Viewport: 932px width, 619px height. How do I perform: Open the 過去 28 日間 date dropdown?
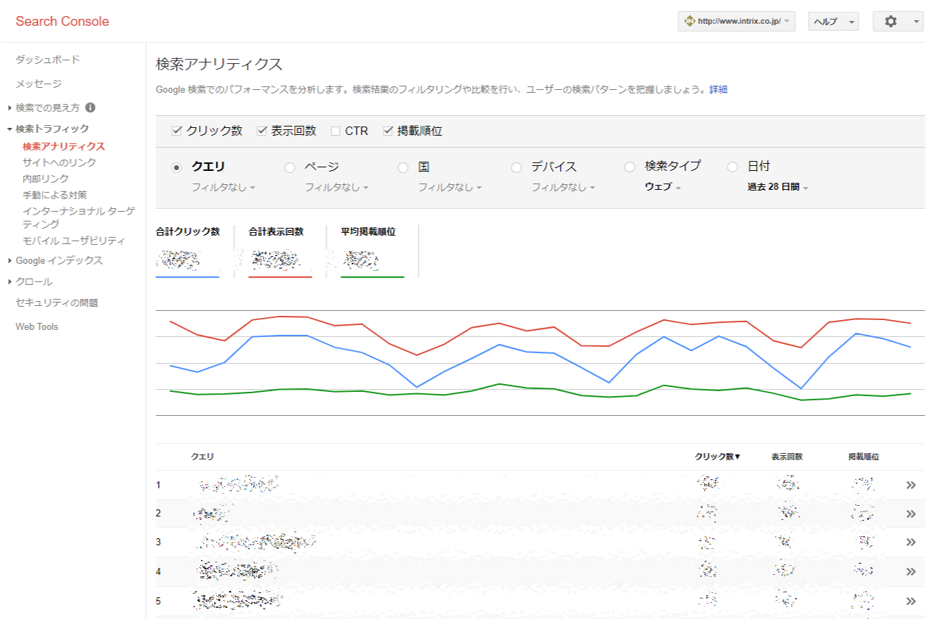[x=777, y=187]
